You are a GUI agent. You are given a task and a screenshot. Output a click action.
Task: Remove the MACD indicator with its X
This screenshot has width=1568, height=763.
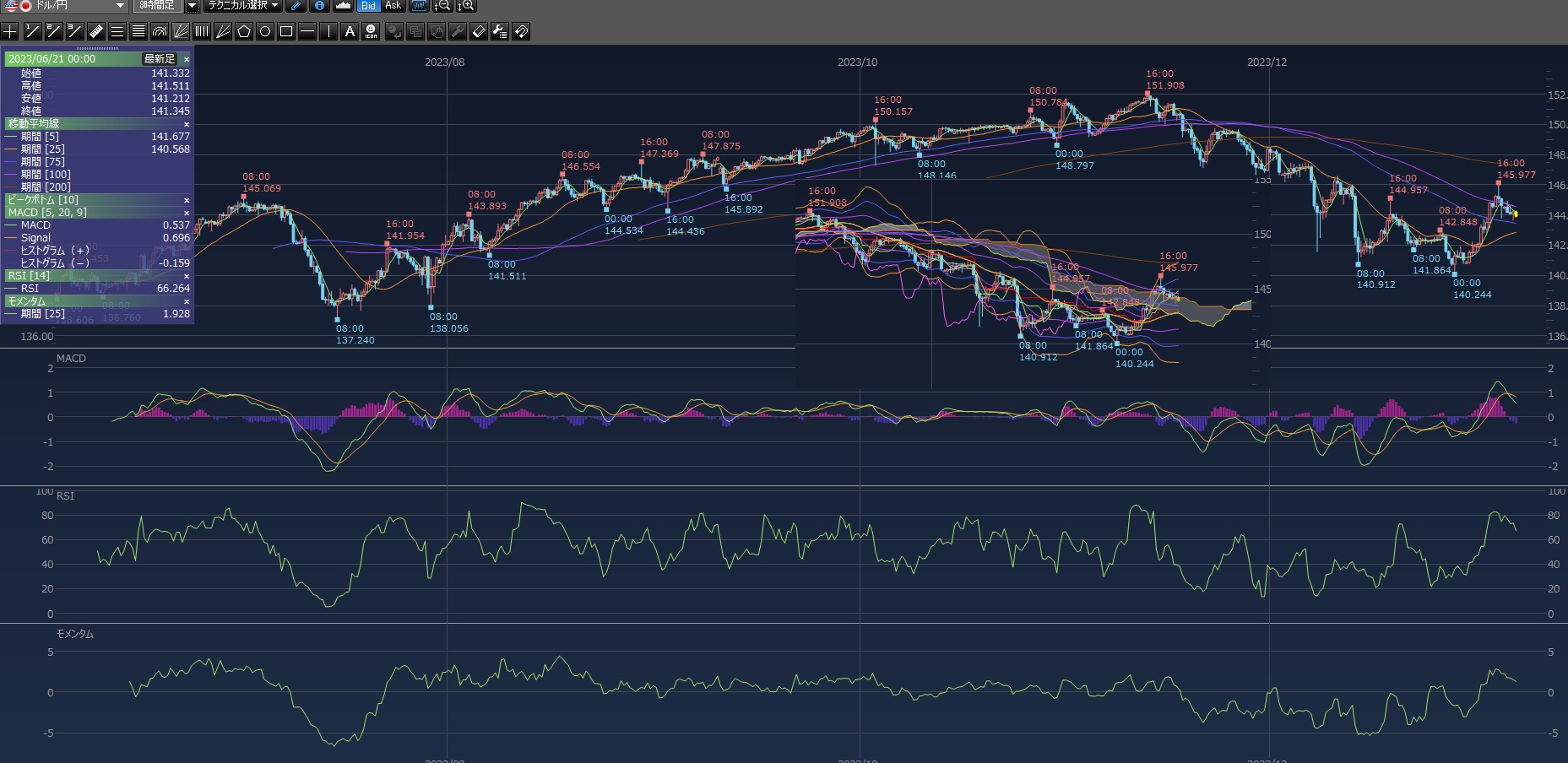click(187, 213)
